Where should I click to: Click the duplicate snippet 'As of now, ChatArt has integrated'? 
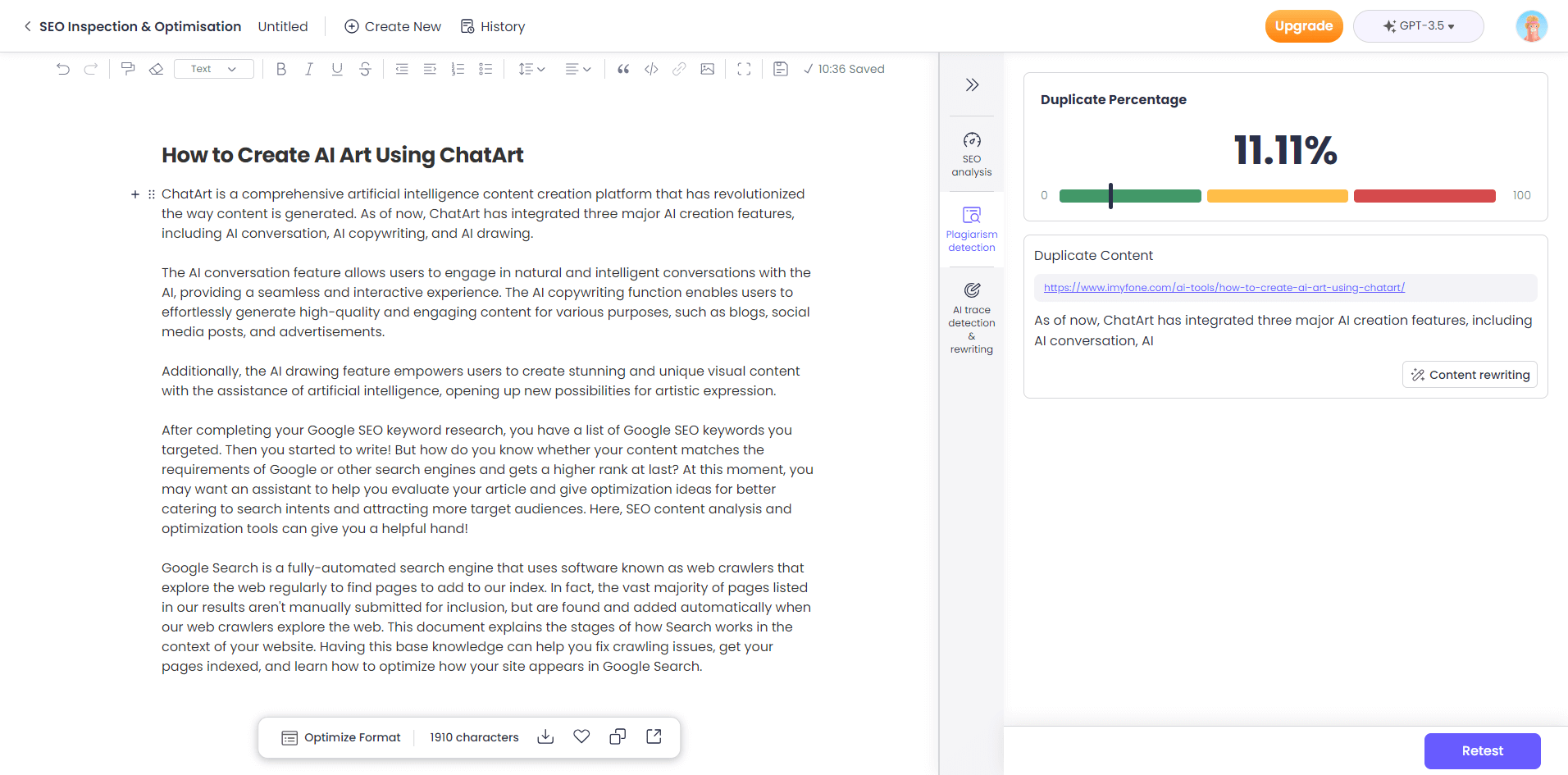(x=1283, y=331)
